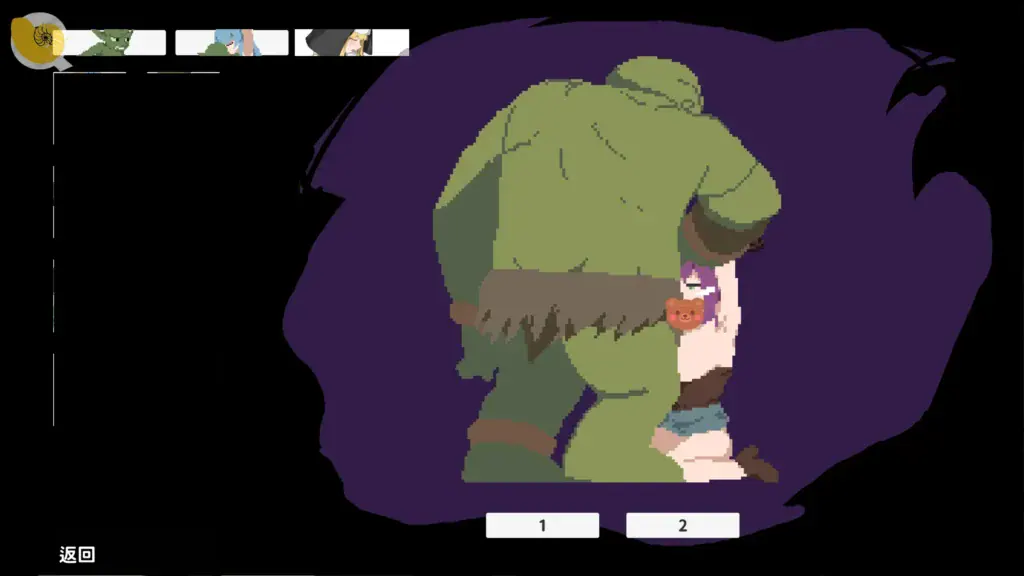Click the button labeled 1
The height and width of the screenshot is (576, 1024).
(542, 525)
